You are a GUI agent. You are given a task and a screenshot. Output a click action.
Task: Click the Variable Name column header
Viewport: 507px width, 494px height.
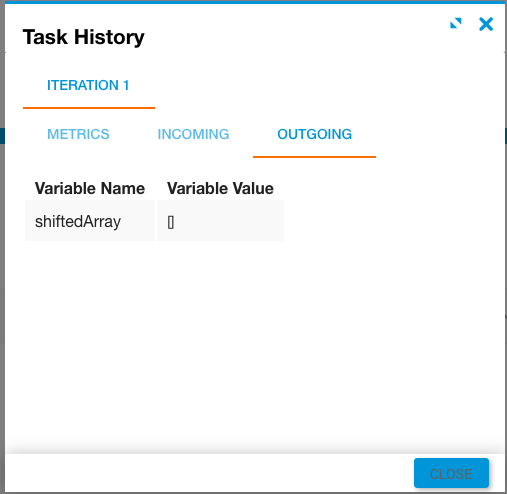[x=90, y=188]
